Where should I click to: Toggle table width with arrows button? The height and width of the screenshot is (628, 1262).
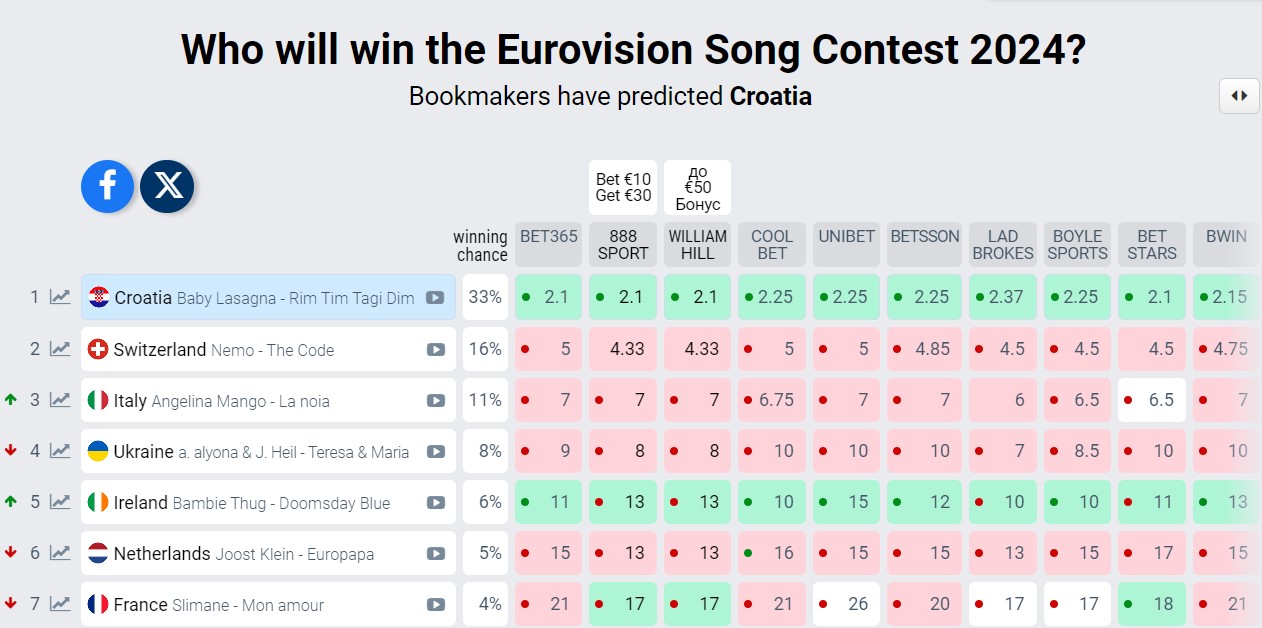click(x=1239, y=96)
